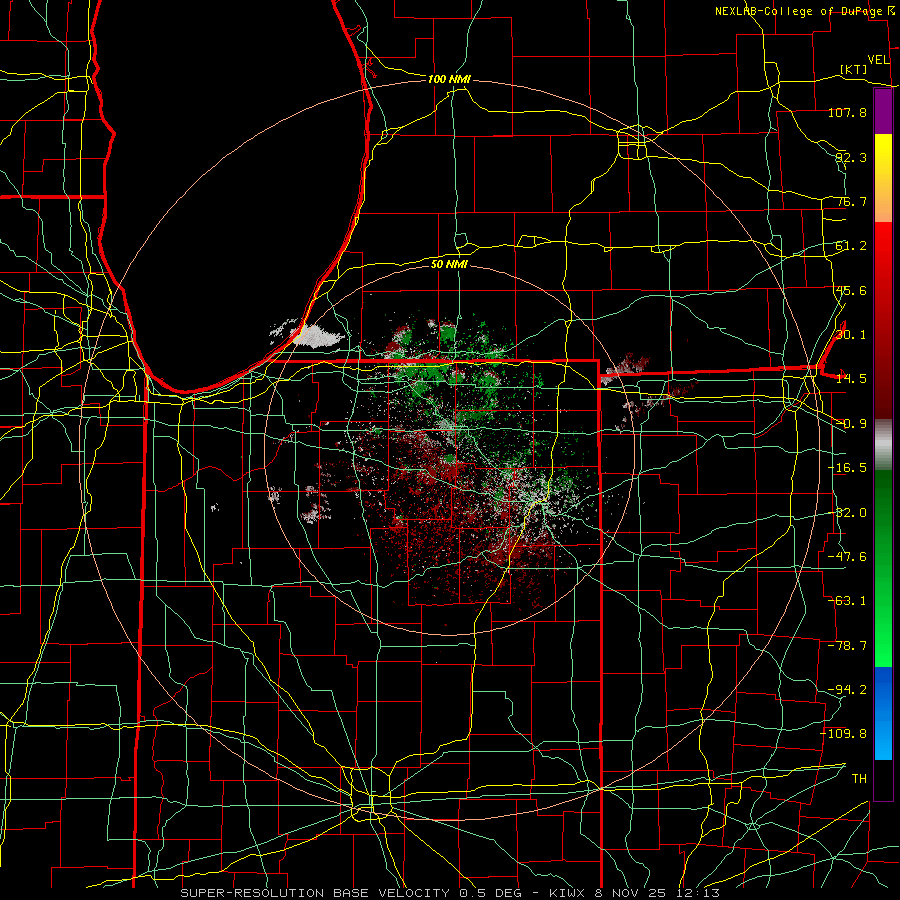Click the 14.5 legend value
This screenshot has height=900, width=900.
[851, 379]
